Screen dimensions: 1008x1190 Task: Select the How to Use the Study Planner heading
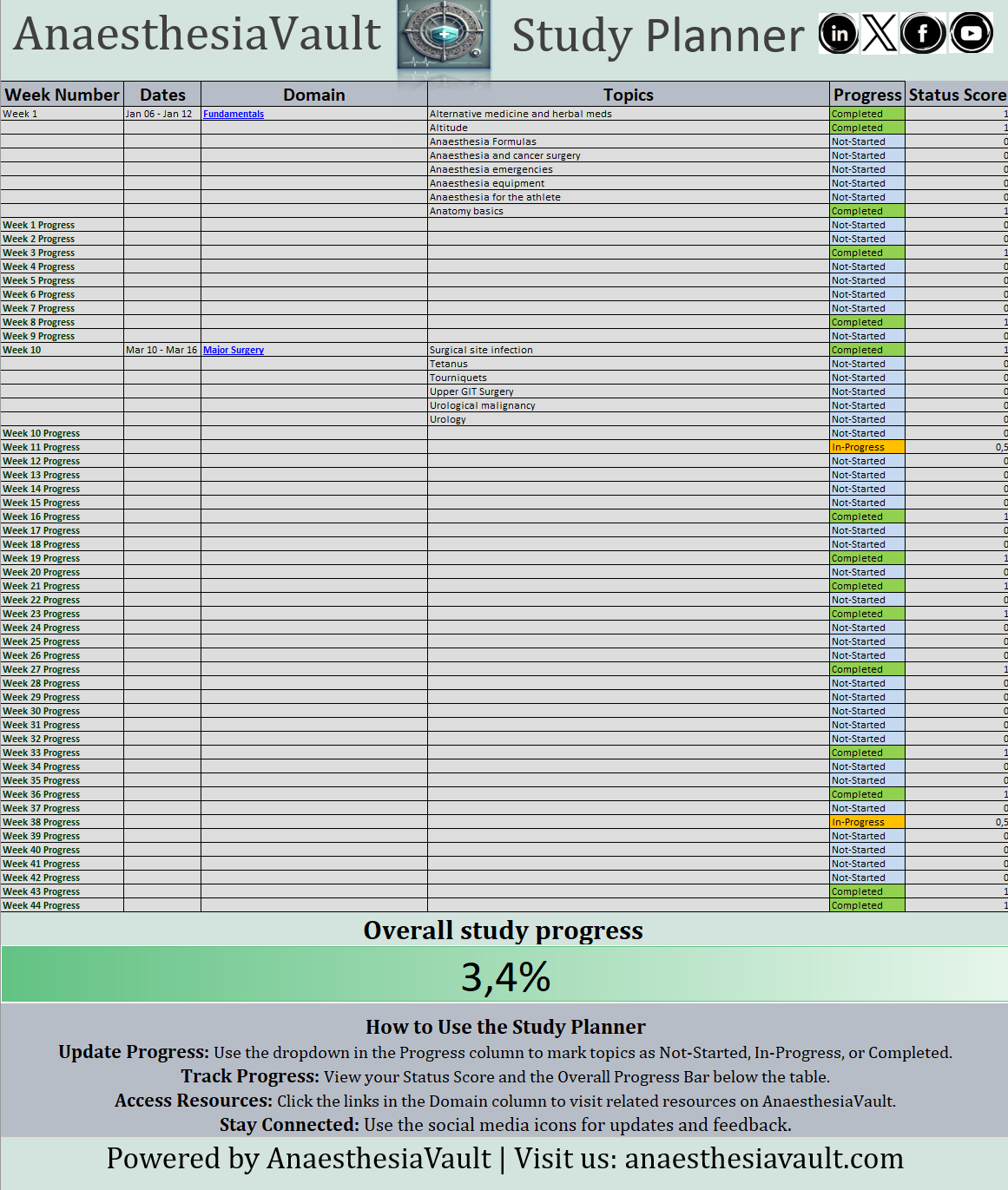[x=505, y=1027]
